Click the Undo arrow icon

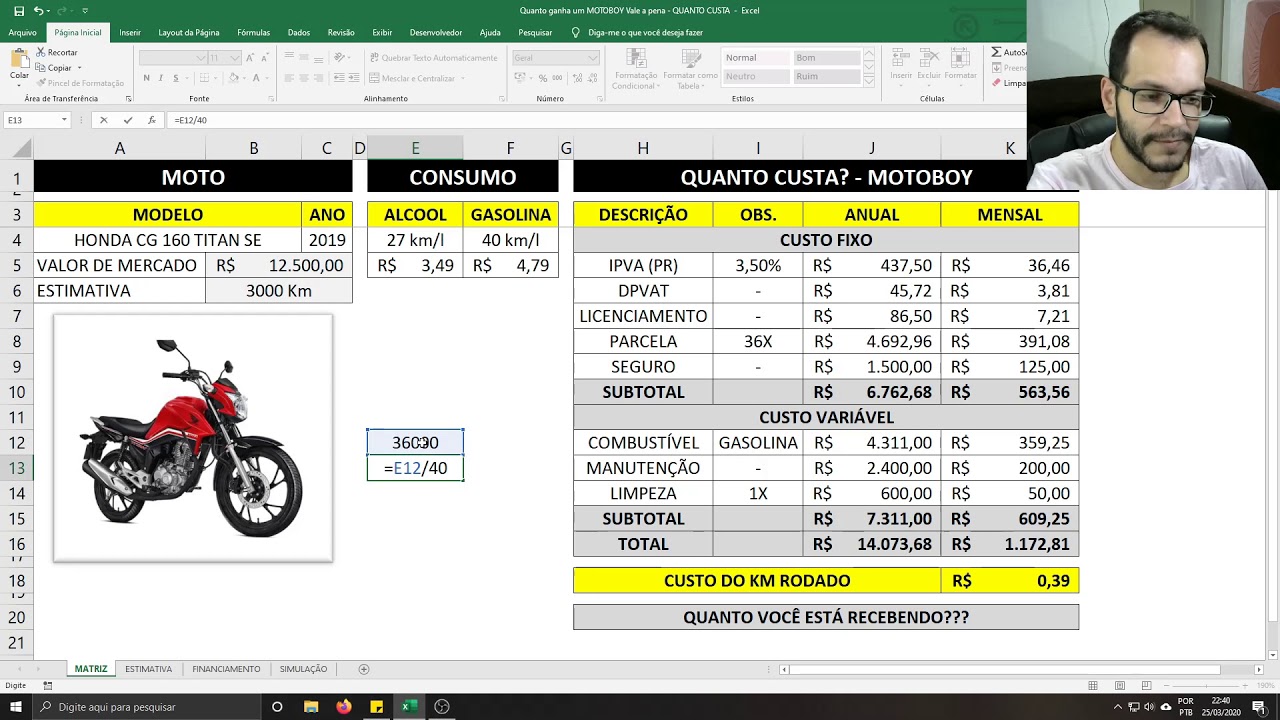[38, 11]
